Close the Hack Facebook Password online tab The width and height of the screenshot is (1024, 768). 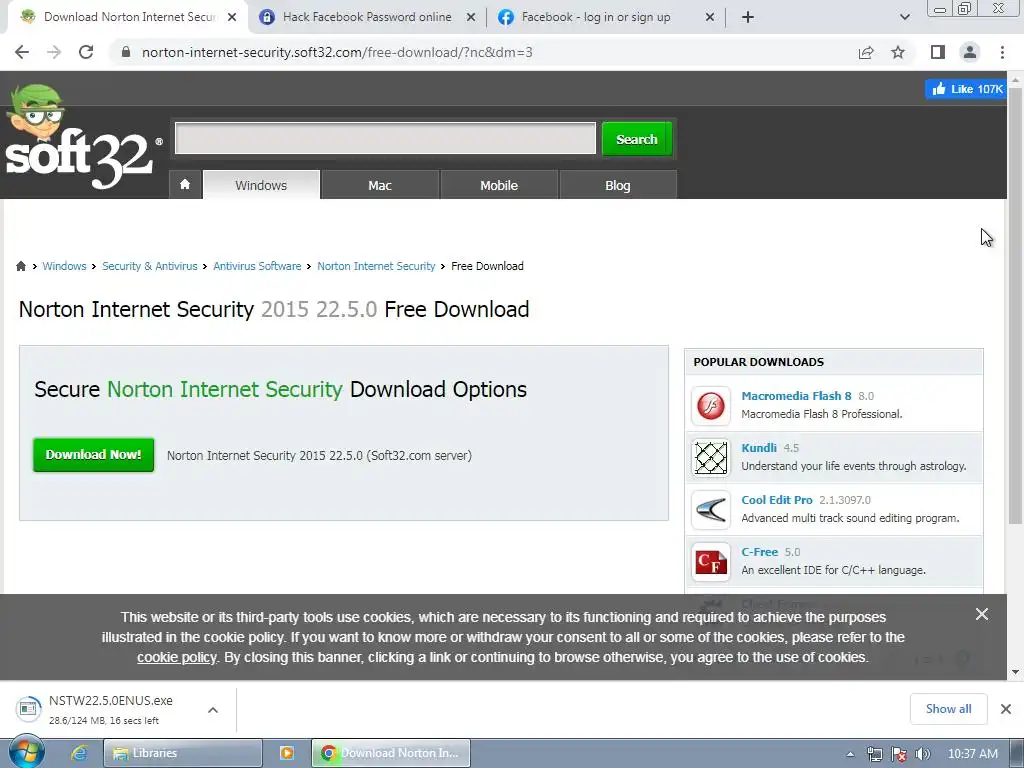(x=471, y=18)
